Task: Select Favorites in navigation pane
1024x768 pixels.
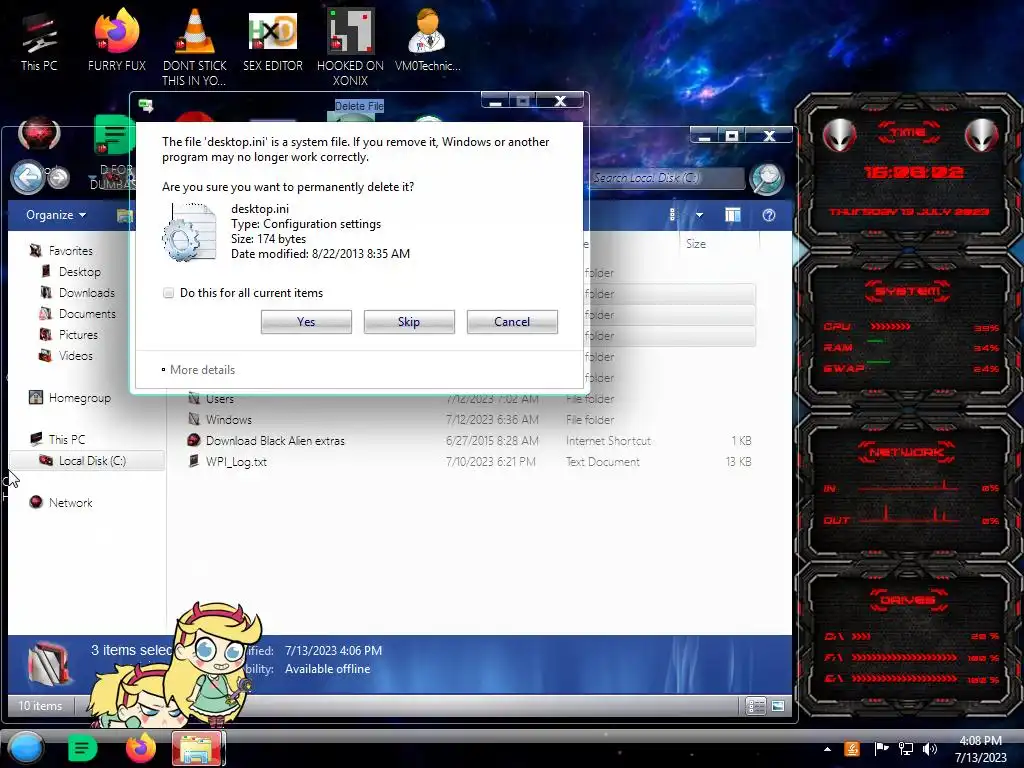Action: pos(71,251)
